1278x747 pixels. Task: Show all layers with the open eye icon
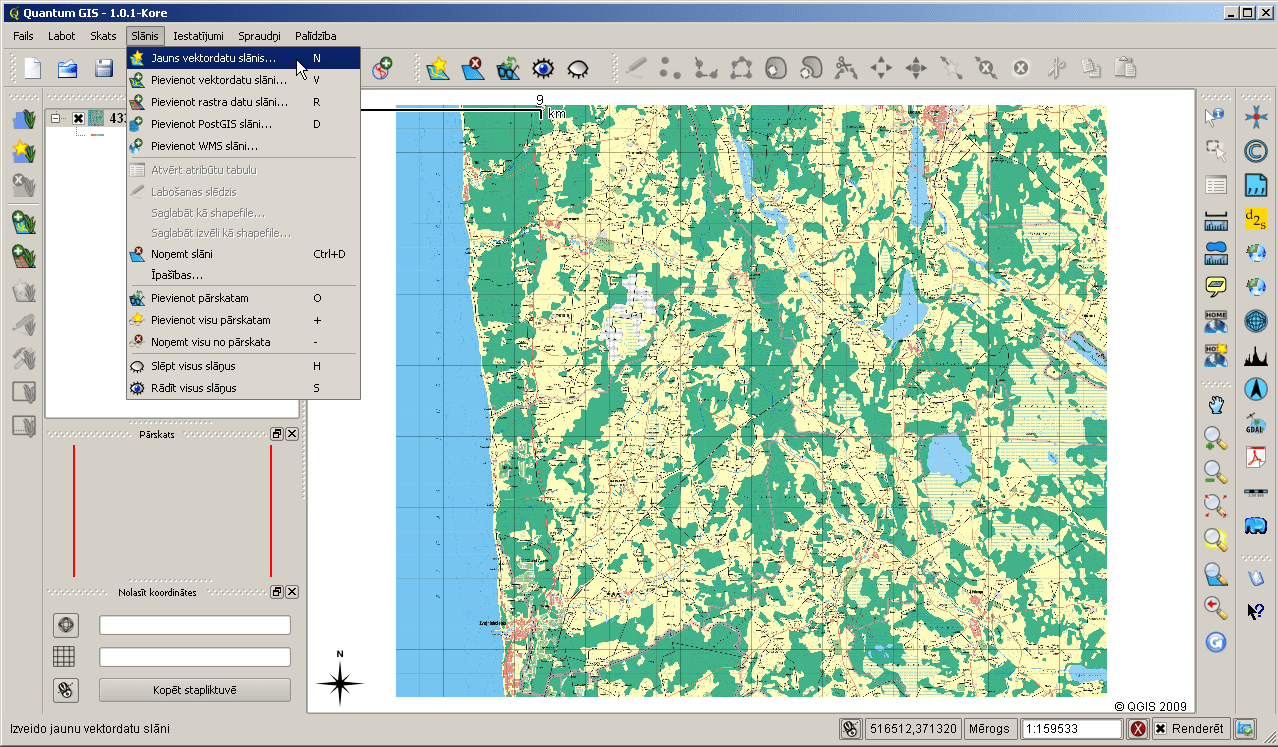pyautogui.click(x=543, y=68)
